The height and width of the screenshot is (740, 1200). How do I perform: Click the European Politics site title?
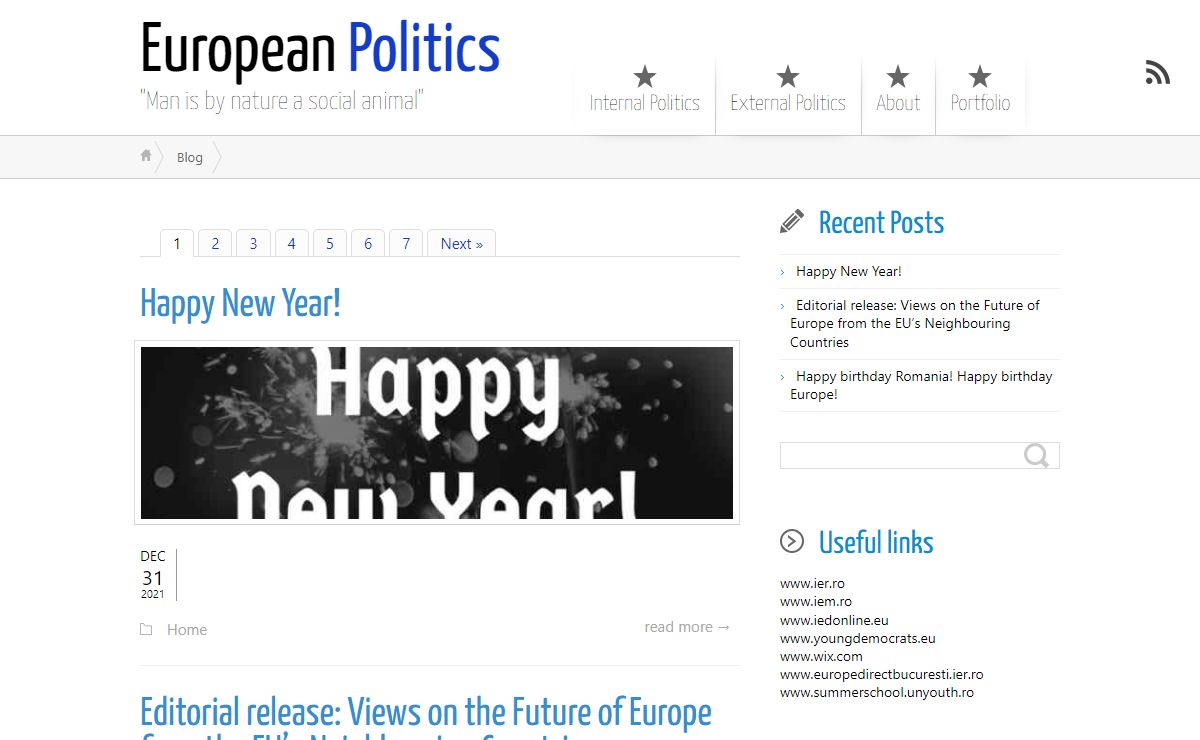320,49
